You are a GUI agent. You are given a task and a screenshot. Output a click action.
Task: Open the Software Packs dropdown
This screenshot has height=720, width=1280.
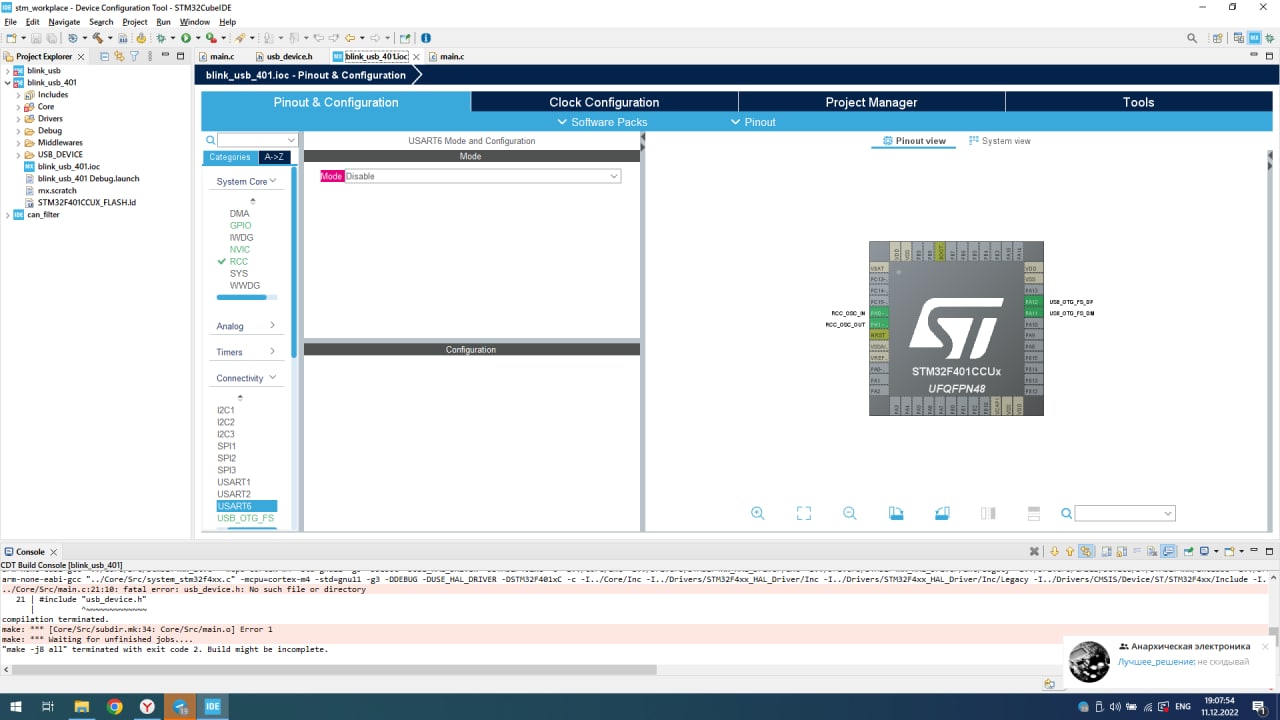click(602, 122)
